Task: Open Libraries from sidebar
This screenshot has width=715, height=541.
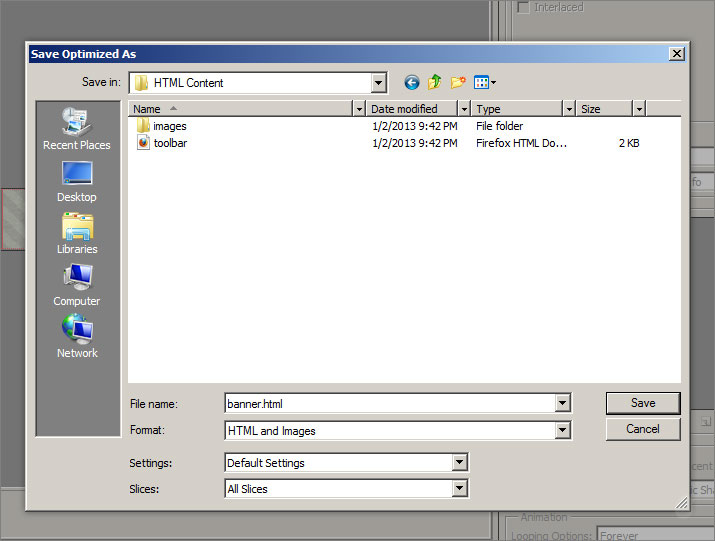Action: [x=77, y=234]
